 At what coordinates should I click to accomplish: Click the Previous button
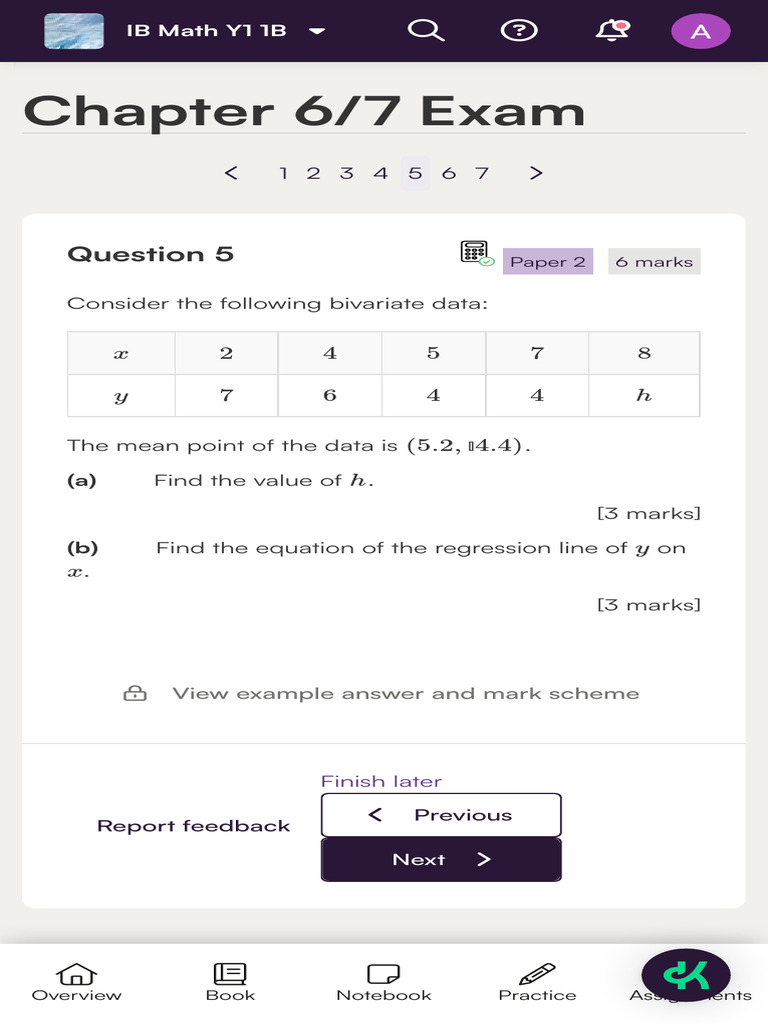[x=441, y=815]
